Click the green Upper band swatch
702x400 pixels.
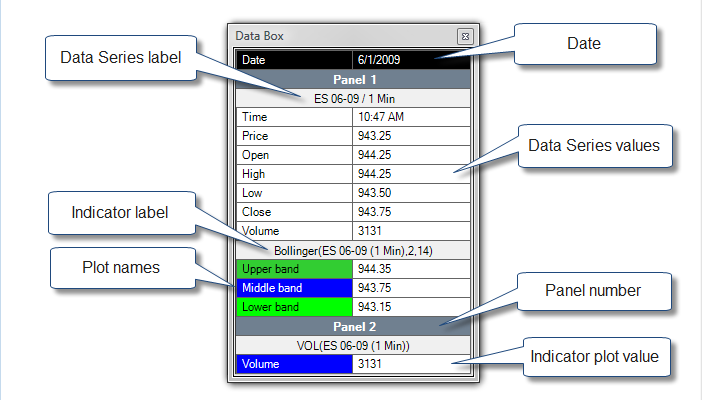295,269
